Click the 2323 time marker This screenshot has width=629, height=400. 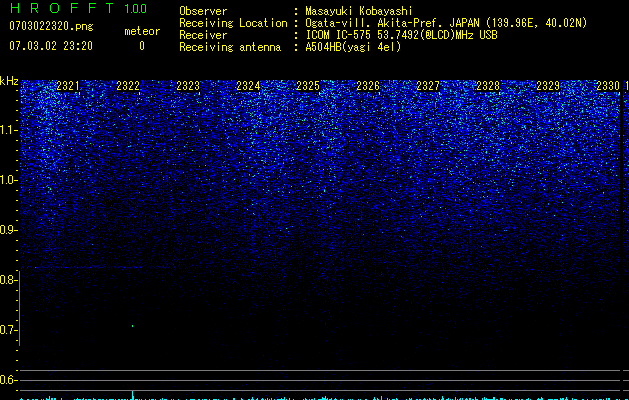coord(188,86)
